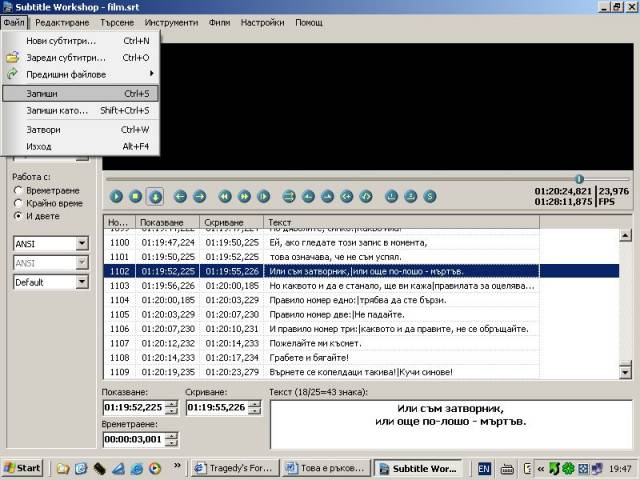Open the Default dropdown list
The width and height of the screenshot is (640, 480).
point(82,282)
